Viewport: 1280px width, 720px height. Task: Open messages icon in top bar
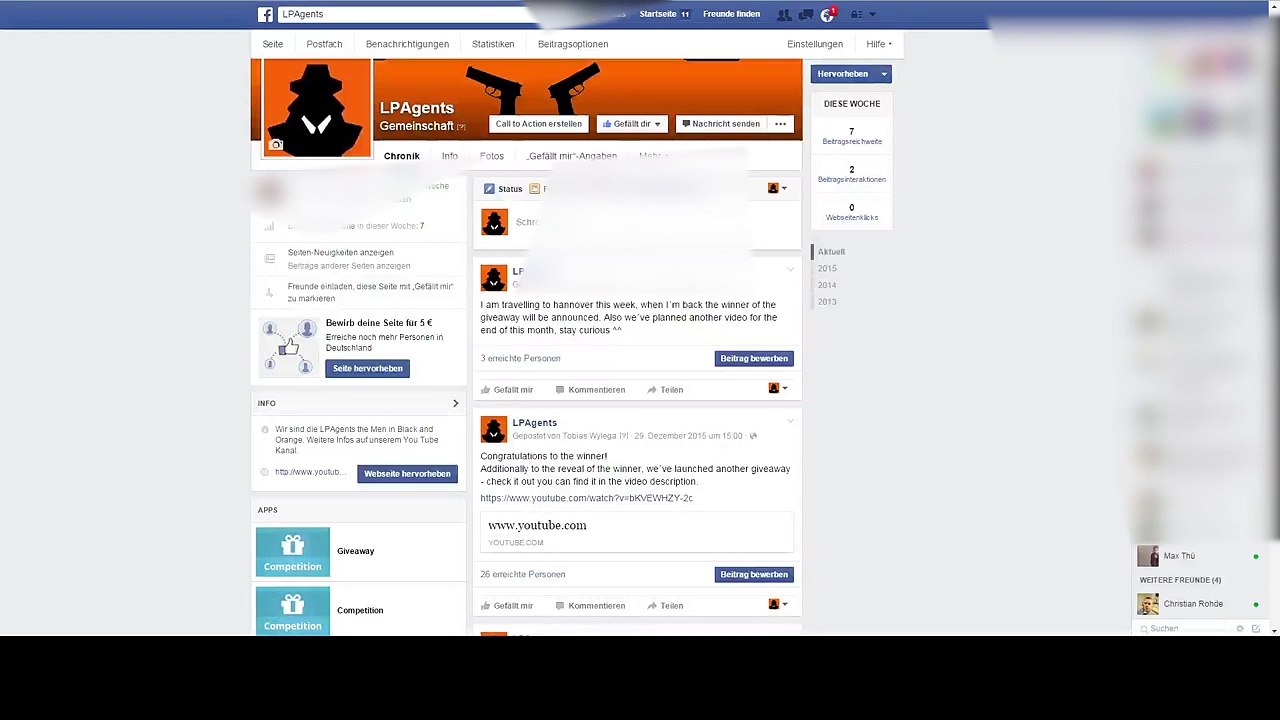click(x=805, y=15)
